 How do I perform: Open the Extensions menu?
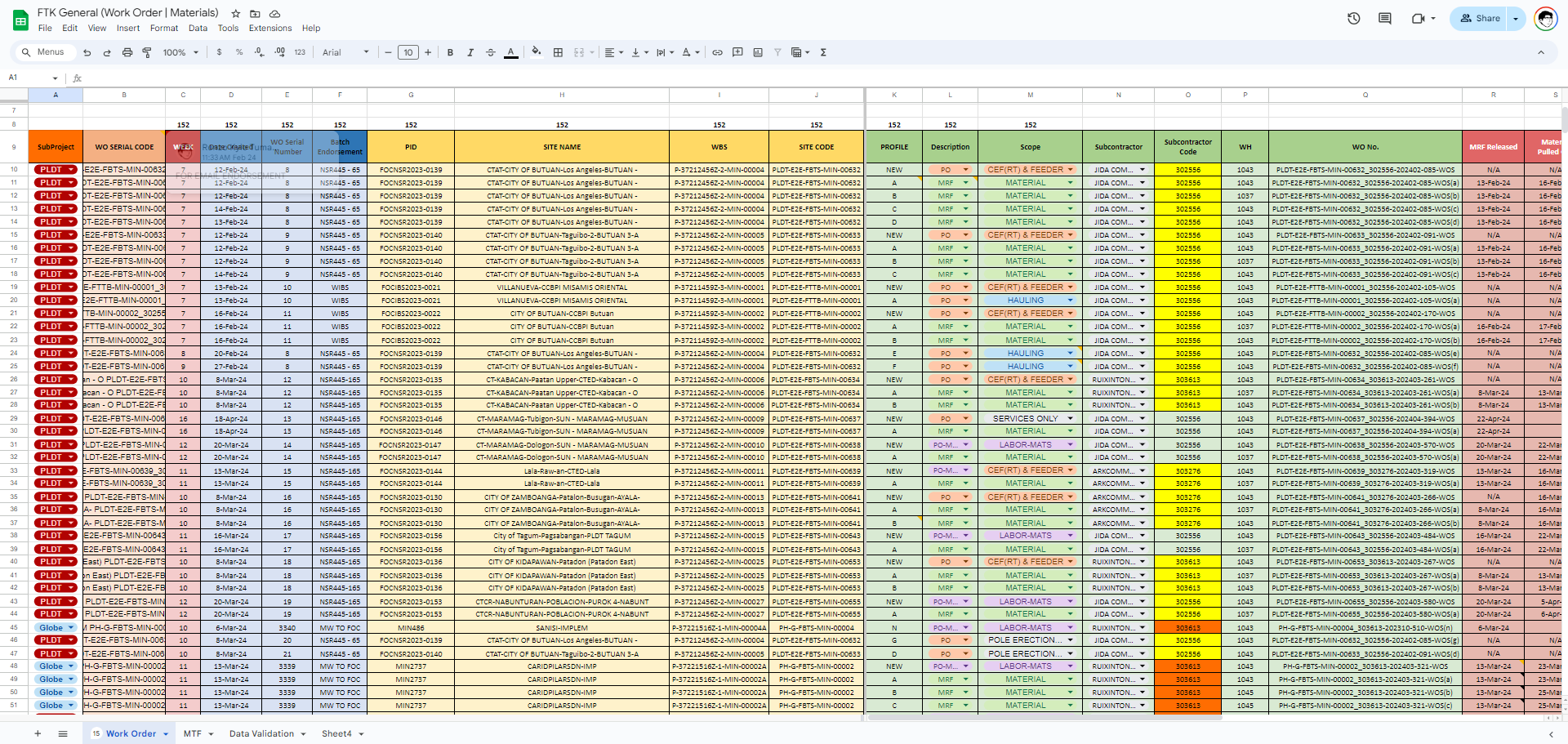(270, 28)
